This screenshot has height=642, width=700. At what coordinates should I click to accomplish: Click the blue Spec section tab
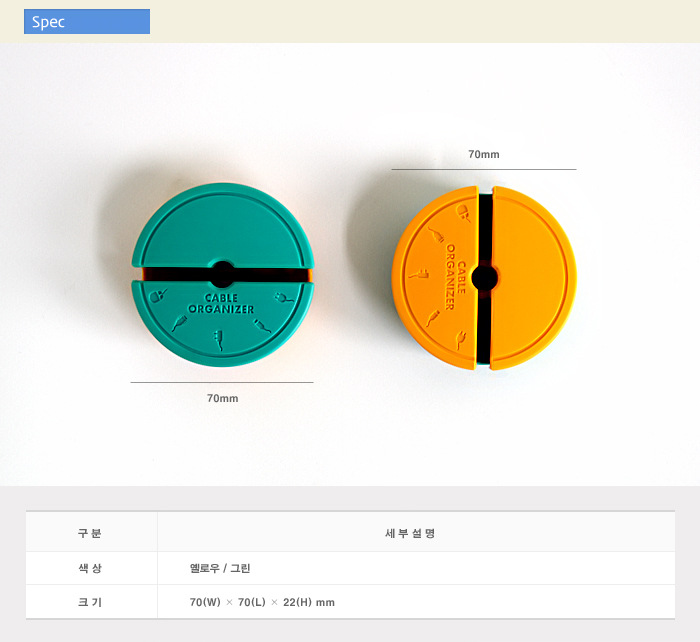(x=87, y=22)
